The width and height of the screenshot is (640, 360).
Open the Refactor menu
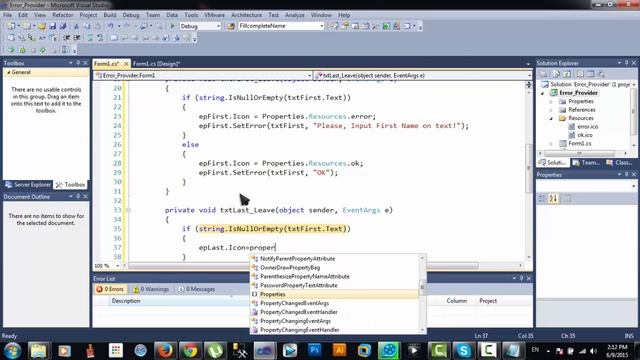coord(62,15)
